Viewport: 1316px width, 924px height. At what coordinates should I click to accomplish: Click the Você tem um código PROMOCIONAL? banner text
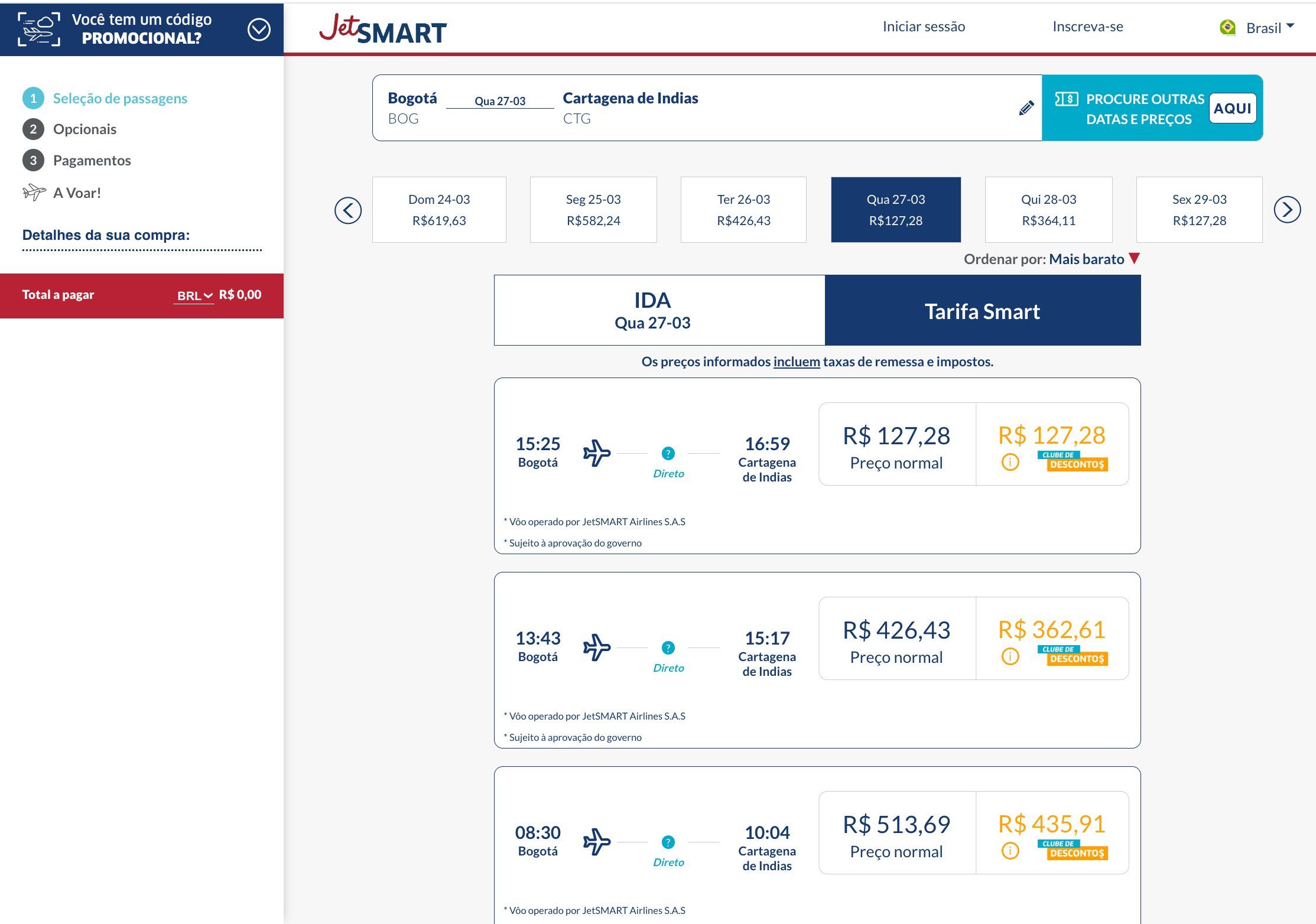pos(141,28)
